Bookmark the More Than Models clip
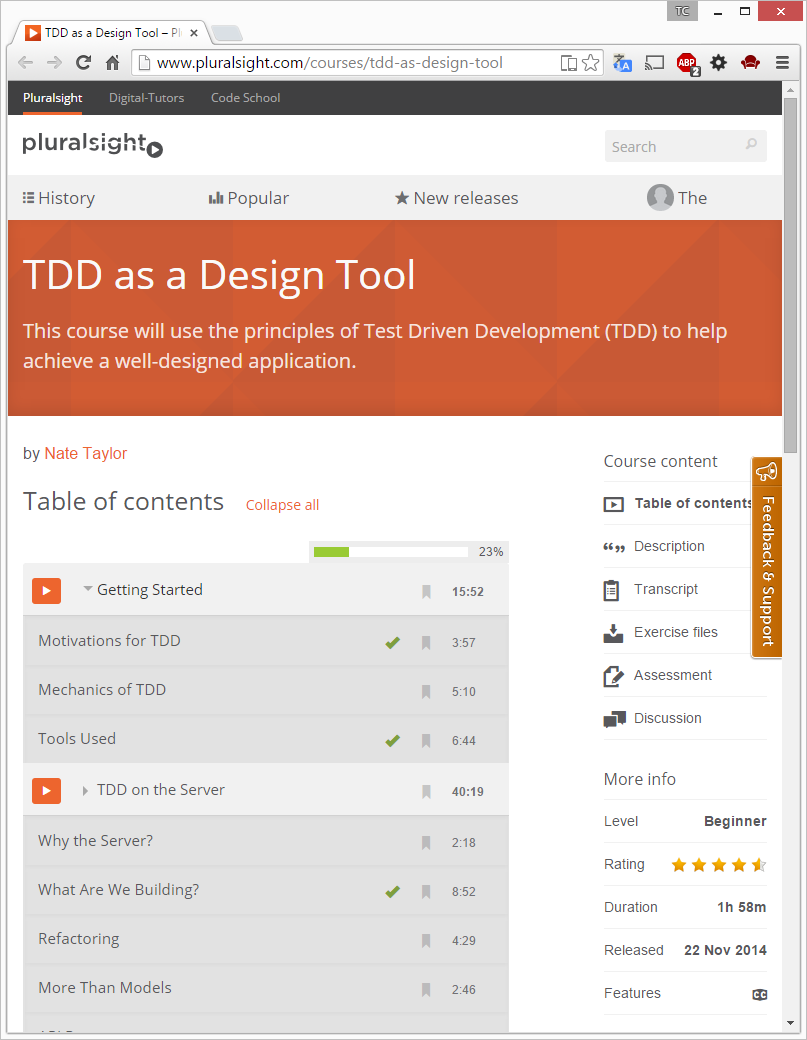The height and width of the screenshot is (1040, 807). point(426,990)
